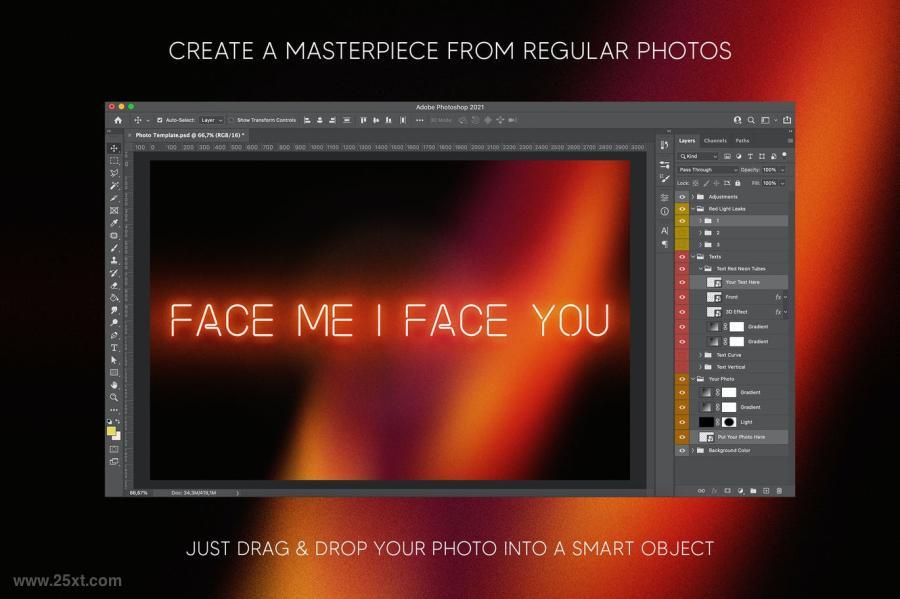
Task: Click the Home icon in options bar
Action: [118, 120]
